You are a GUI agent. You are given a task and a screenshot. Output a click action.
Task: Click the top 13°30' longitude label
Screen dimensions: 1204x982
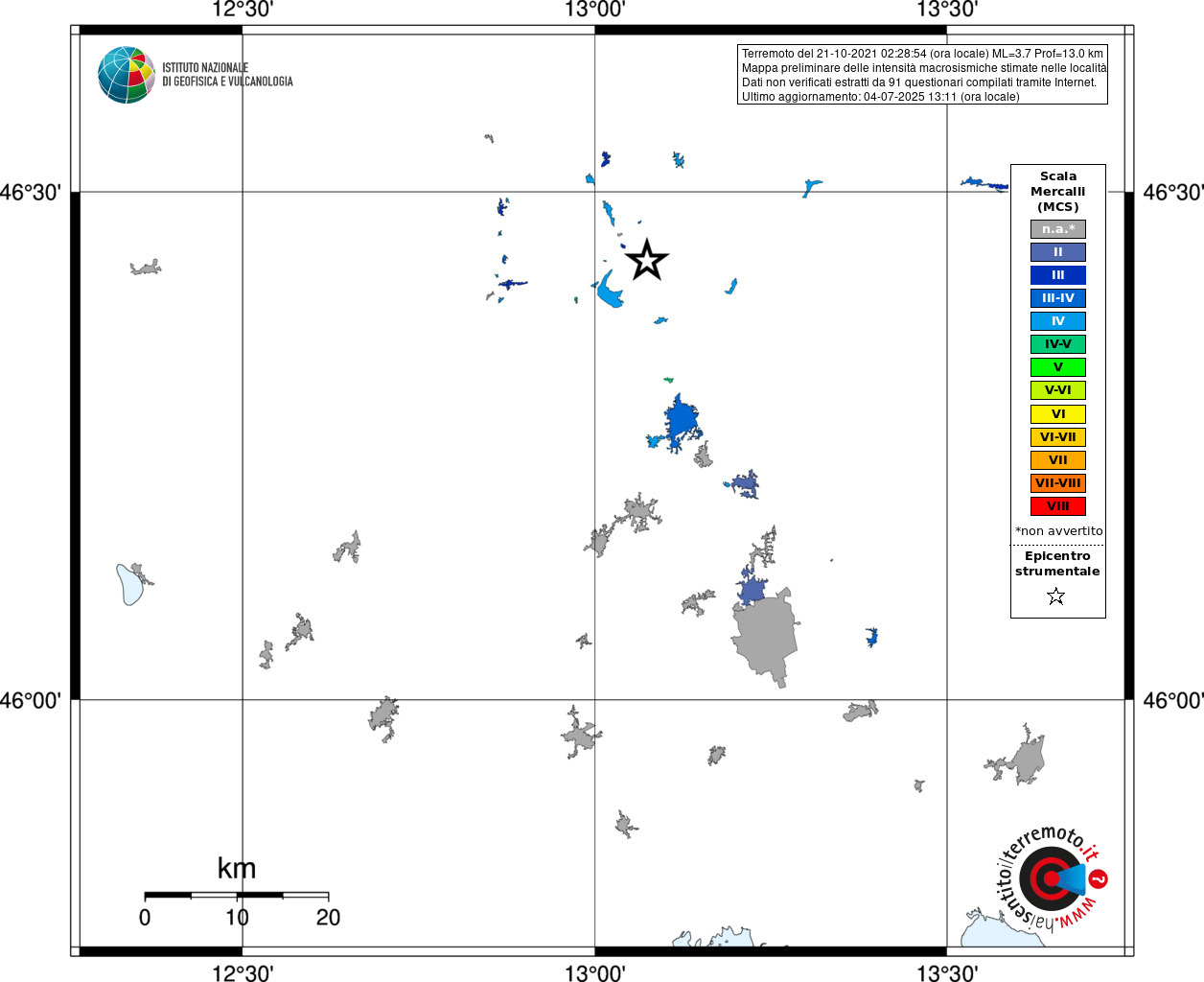(x=947, y=10)
